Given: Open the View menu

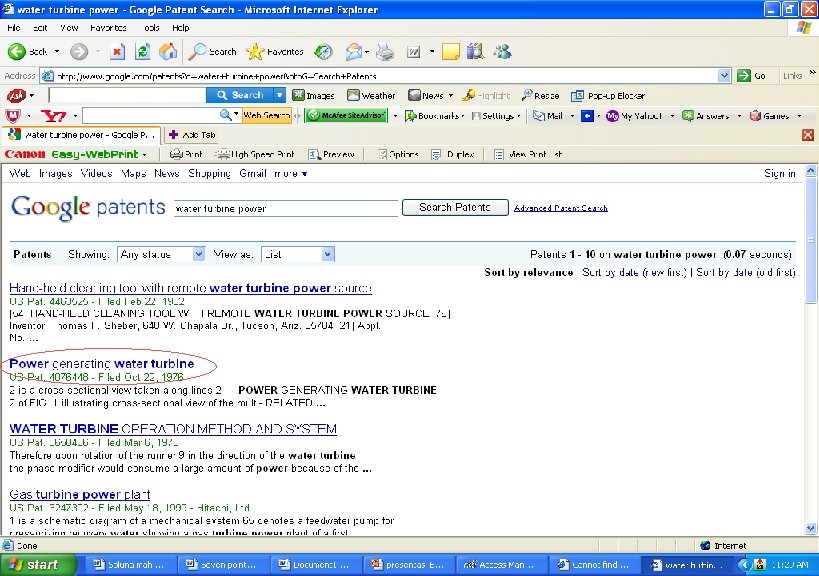Looking at the screenshot, I should click(69, 28).
